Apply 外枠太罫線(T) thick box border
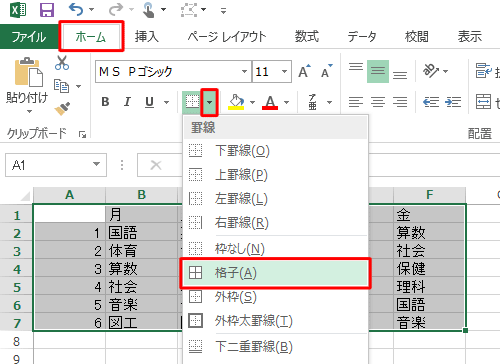Viewport: 500px width, 364px height. tap(276, 321)
